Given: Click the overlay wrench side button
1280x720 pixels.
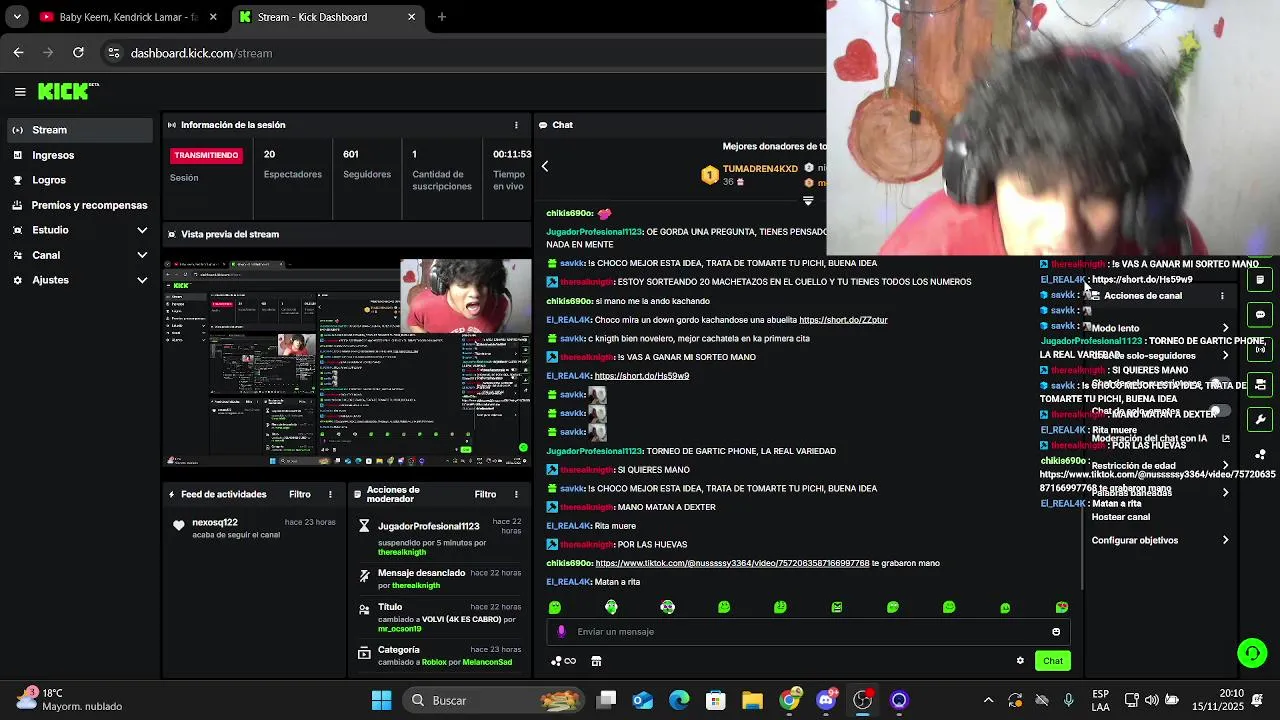Looking at the screenshot, I should 1260,419.
